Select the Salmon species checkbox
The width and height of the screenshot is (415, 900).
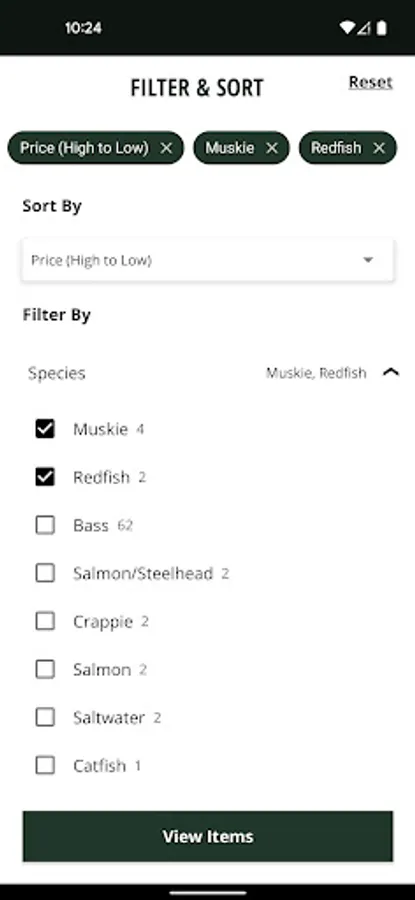point(45,669)
